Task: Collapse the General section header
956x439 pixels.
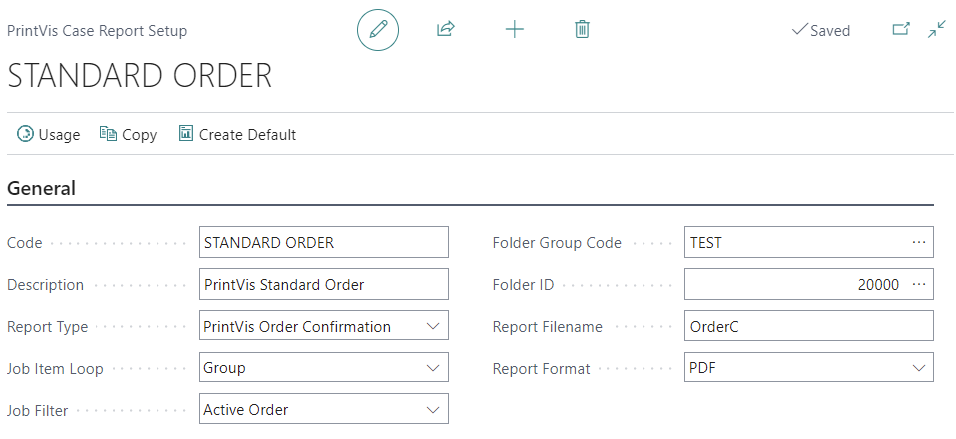Action: click(x=41, y=188)
